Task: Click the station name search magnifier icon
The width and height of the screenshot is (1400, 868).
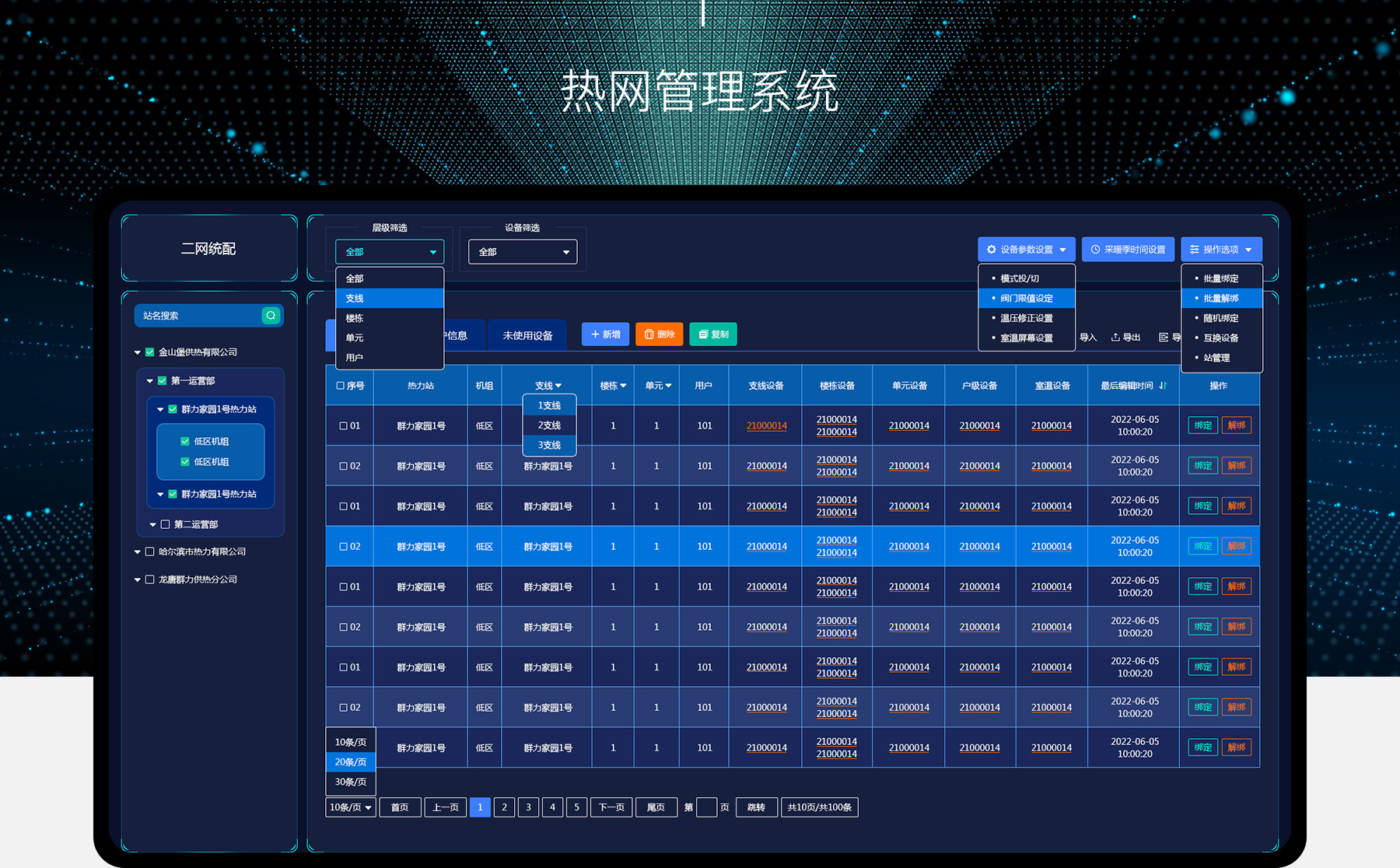Action: click(271, 315)
